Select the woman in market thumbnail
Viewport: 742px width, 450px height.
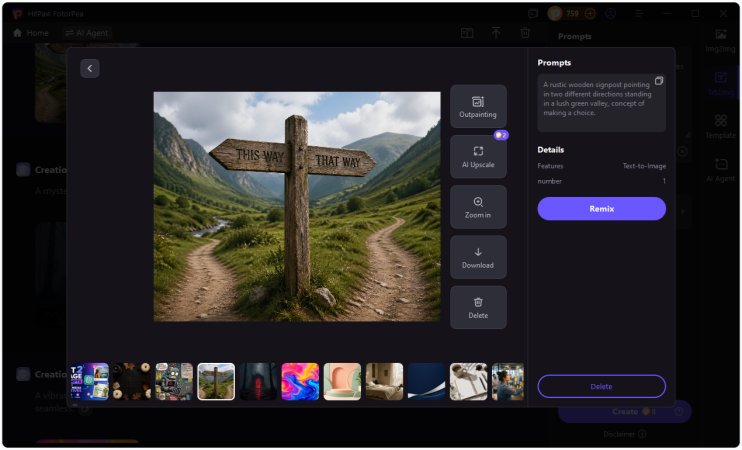point(508,381)
